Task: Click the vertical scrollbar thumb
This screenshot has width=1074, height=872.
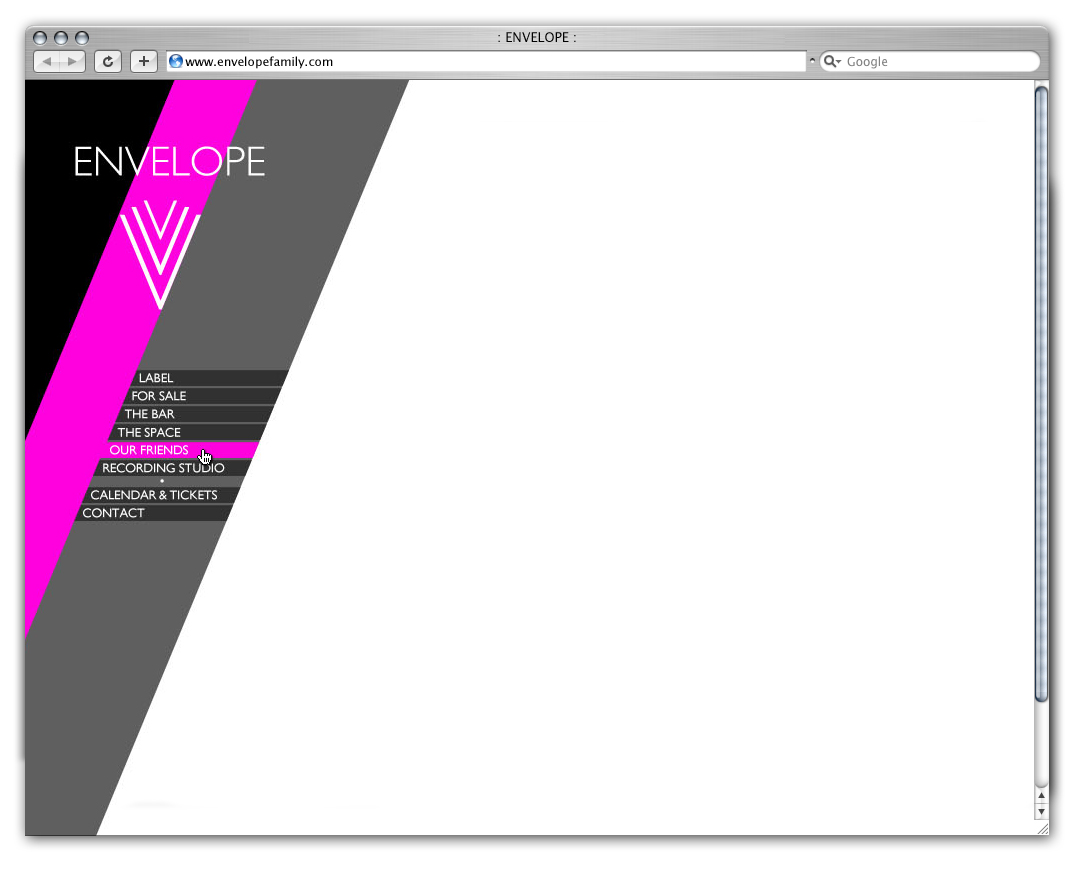Action: point(1041,392)
